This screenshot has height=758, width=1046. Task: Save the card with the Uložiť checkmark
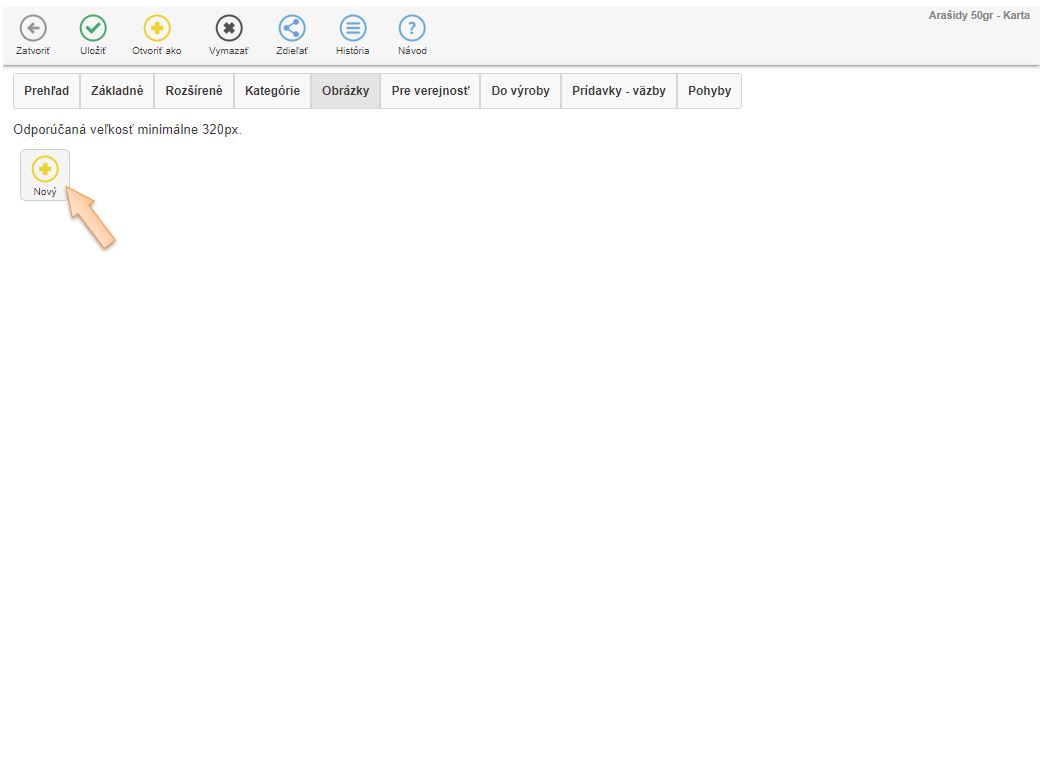point(93,29)
